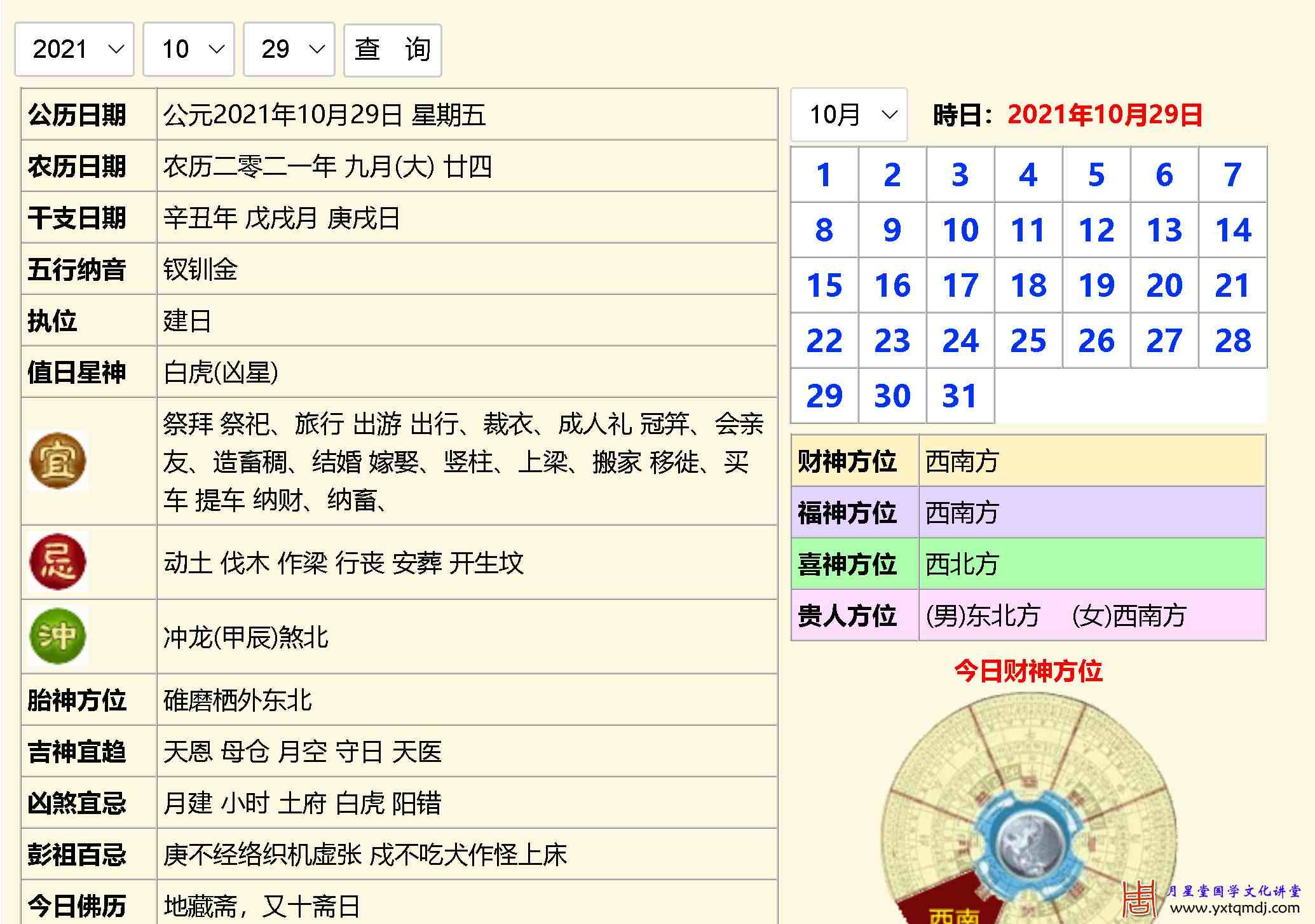Click the 福神方位 value 西南方

coord(1092,512)
